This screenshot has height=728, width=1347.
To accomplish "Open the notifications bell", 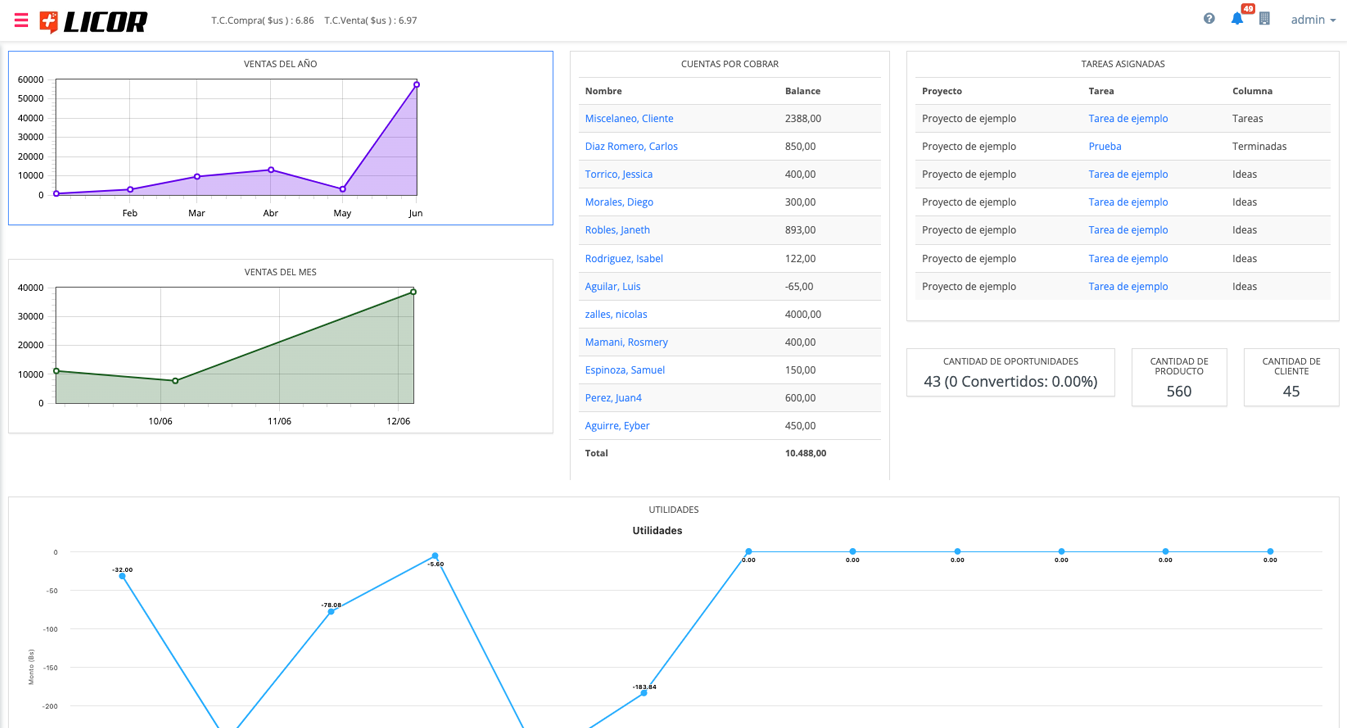I will tap(1237, 19).
